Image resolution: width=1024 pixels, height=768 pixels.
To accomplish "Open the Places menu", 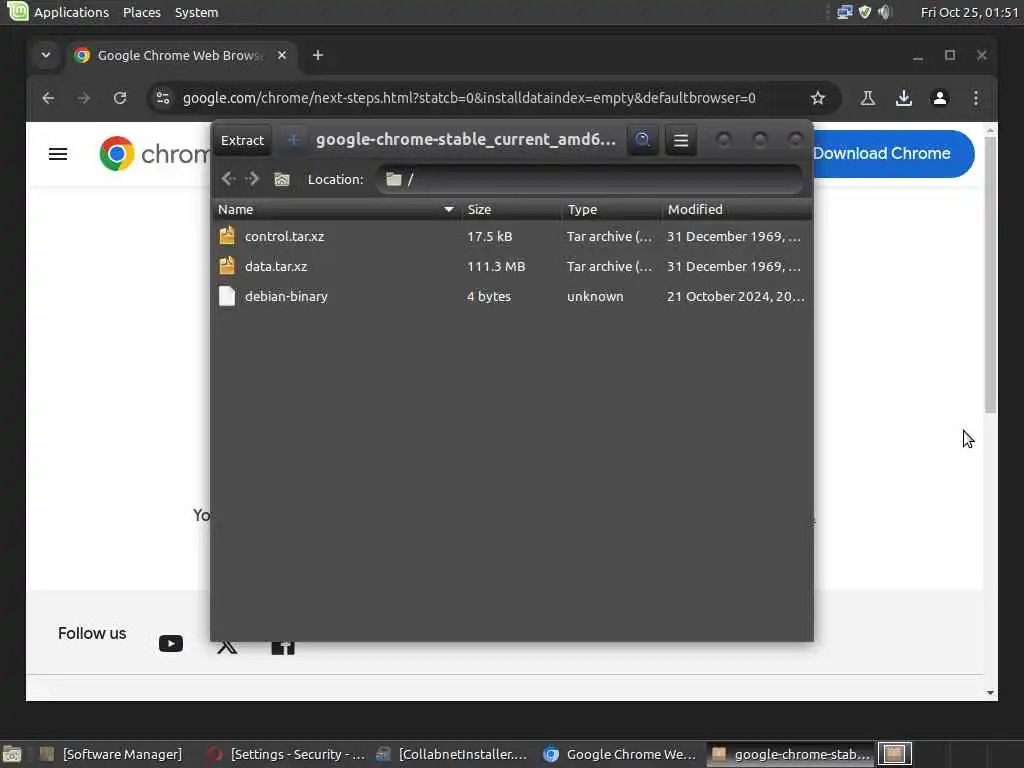I will [x=142, y=12].
